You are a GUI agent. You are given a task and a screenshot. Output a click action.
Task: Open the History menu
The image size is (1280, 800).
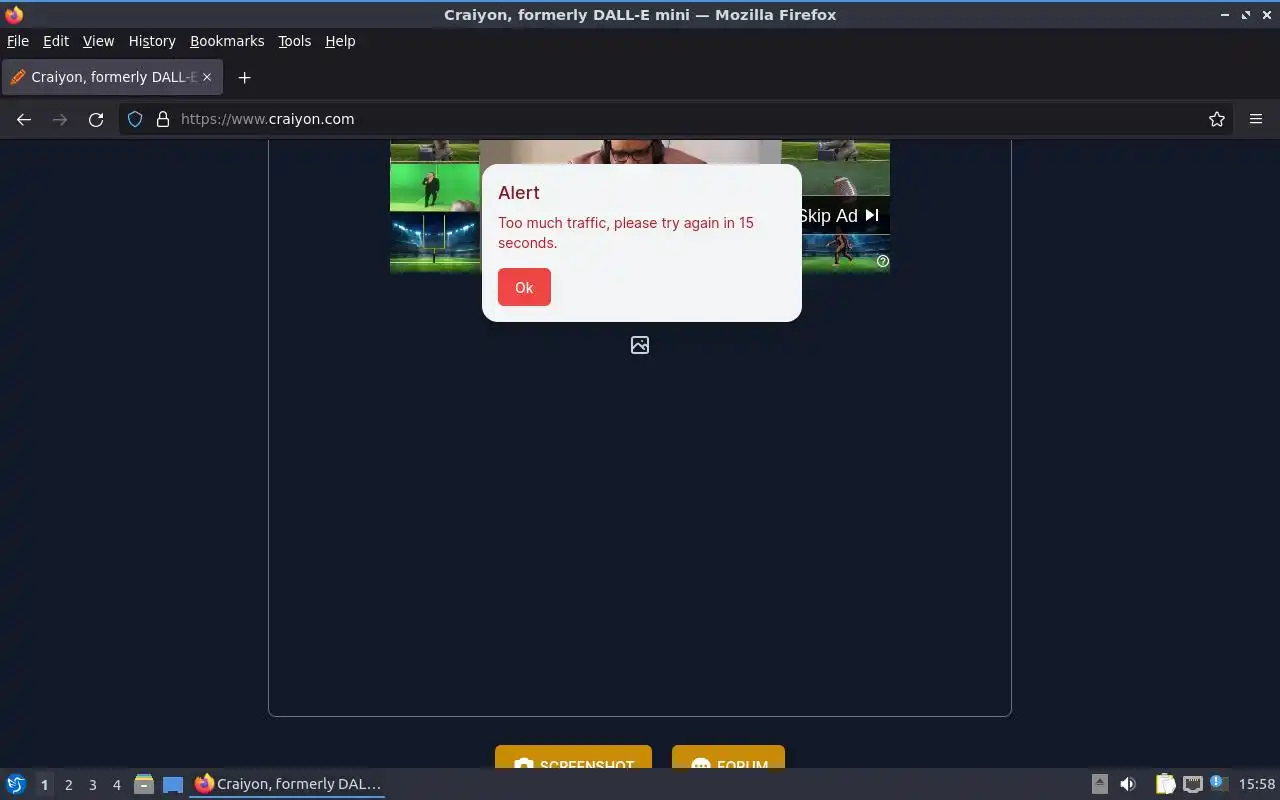(x=152, y=41)
